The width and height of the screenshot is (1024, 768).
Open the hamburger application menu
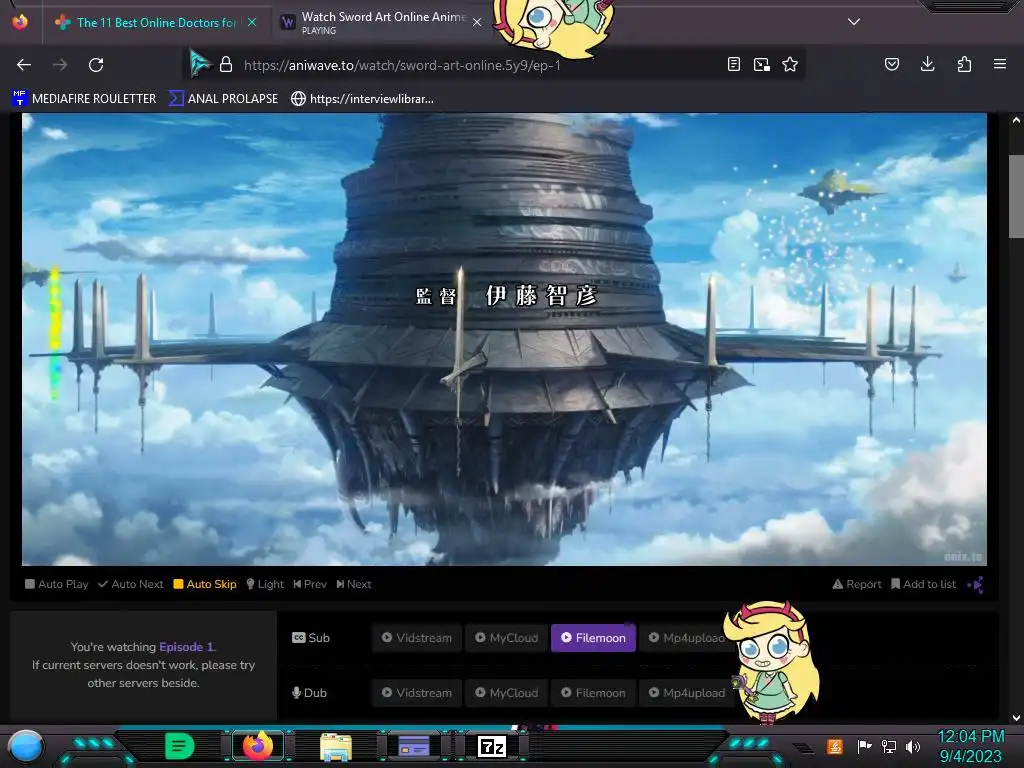pos(1000,64)
